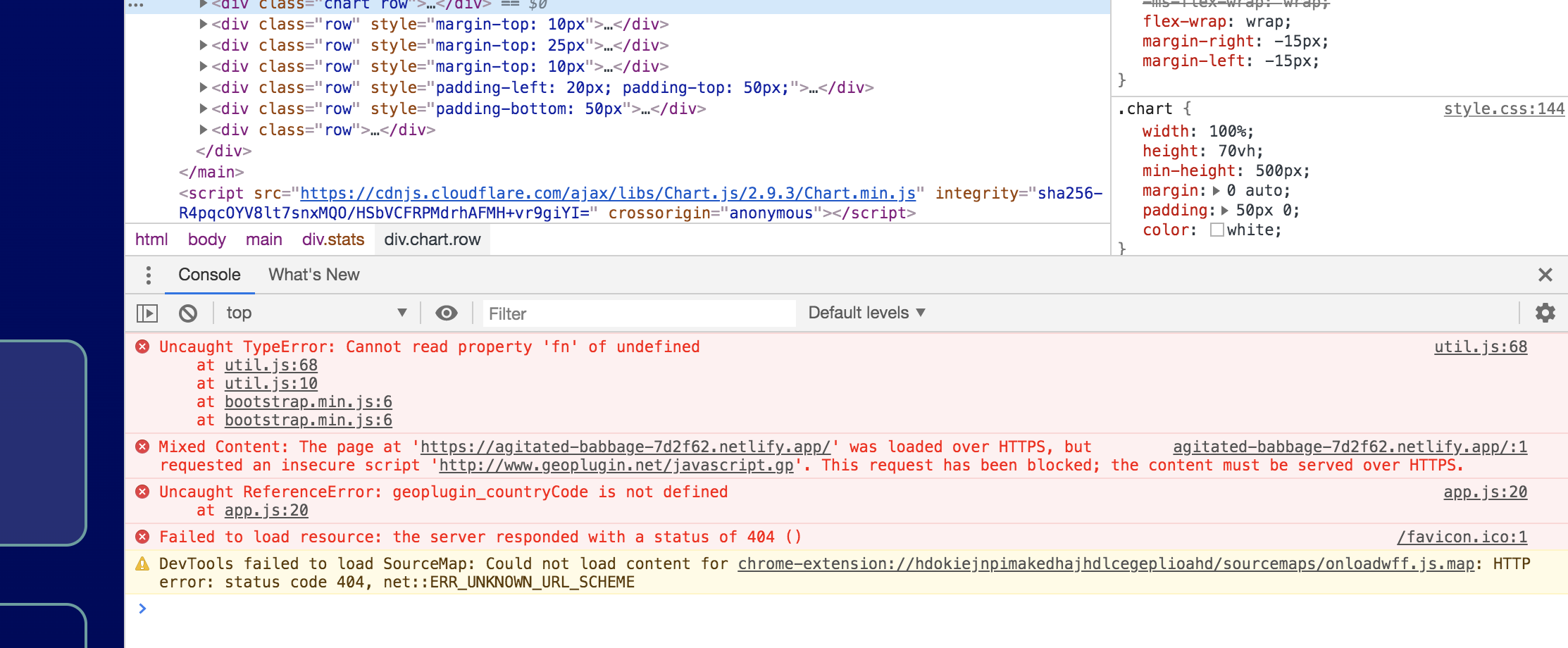Click the closing main tag in the DOM tree

pyautogui.click(x=211, y=172)
